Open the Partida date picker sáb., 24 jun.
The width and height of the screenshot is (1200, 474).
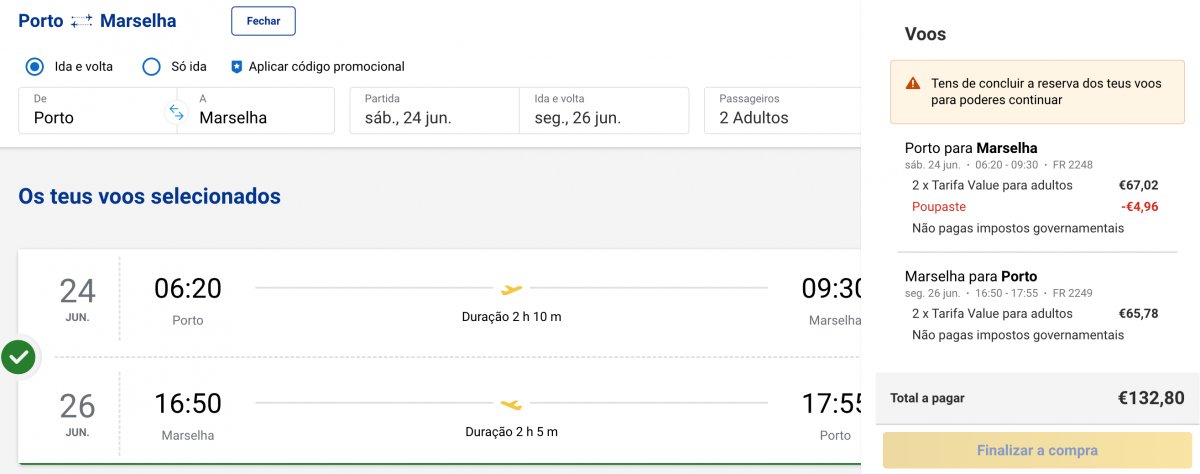tap(434, 110)
